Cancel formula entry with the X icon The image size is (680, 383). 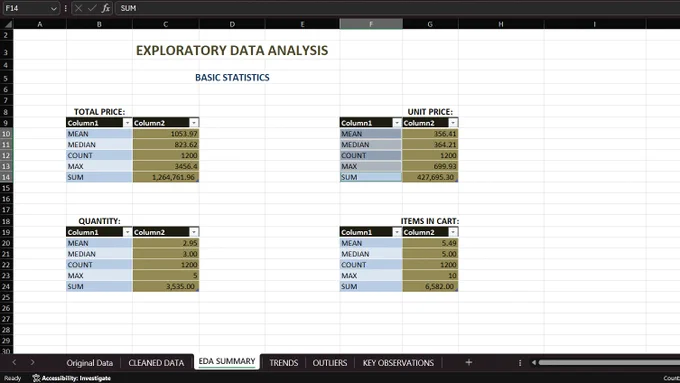tap(78, 8)
